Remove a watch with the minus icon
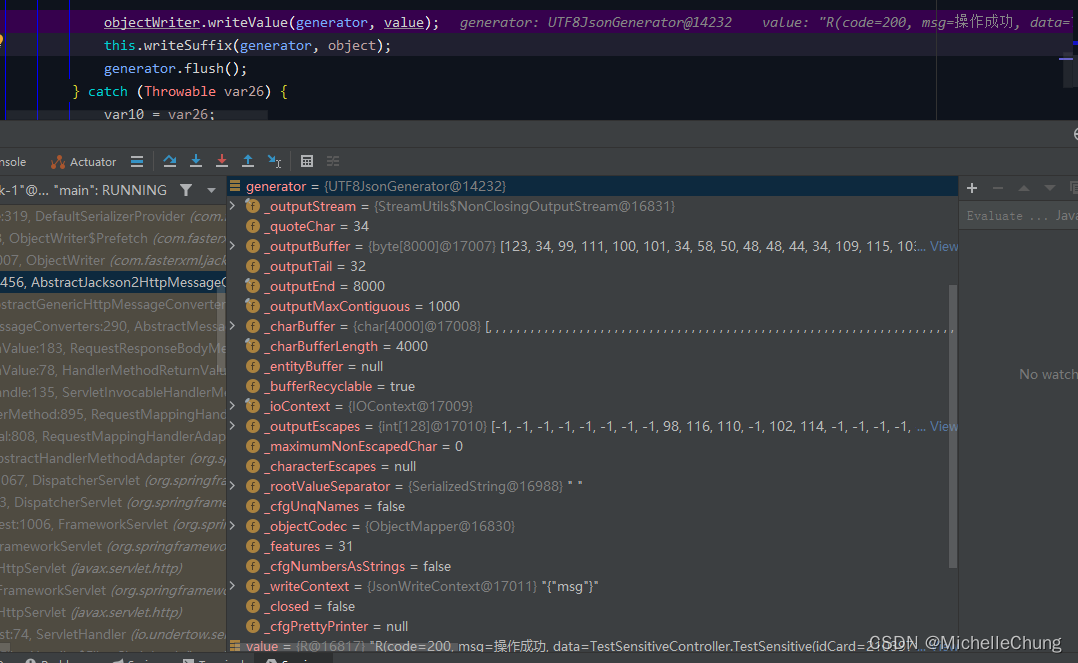The width and height of the screenshot is (1078, 663). click(997, 188)
